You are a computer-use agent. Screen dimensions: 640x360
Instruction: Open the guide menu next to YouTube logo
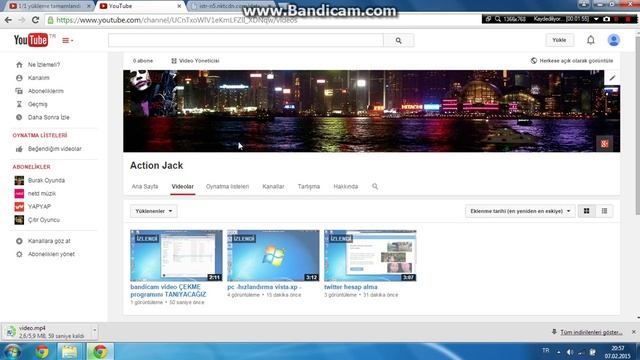point(68,40)
